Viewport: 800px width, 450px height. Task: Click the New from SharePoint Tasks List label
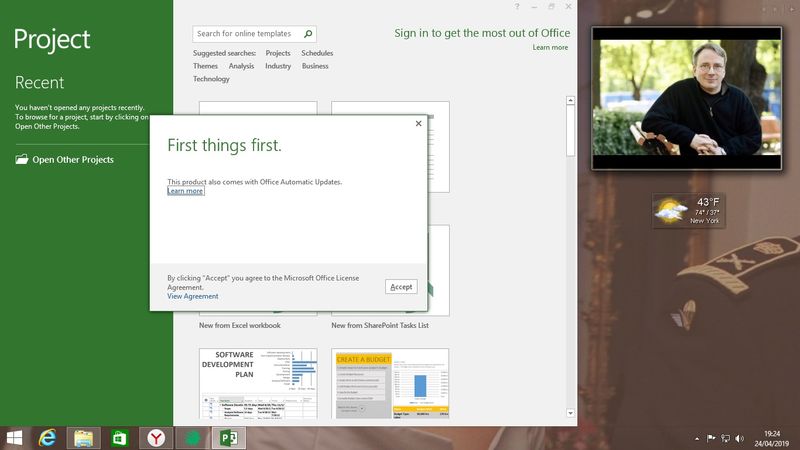pos(380,325)
